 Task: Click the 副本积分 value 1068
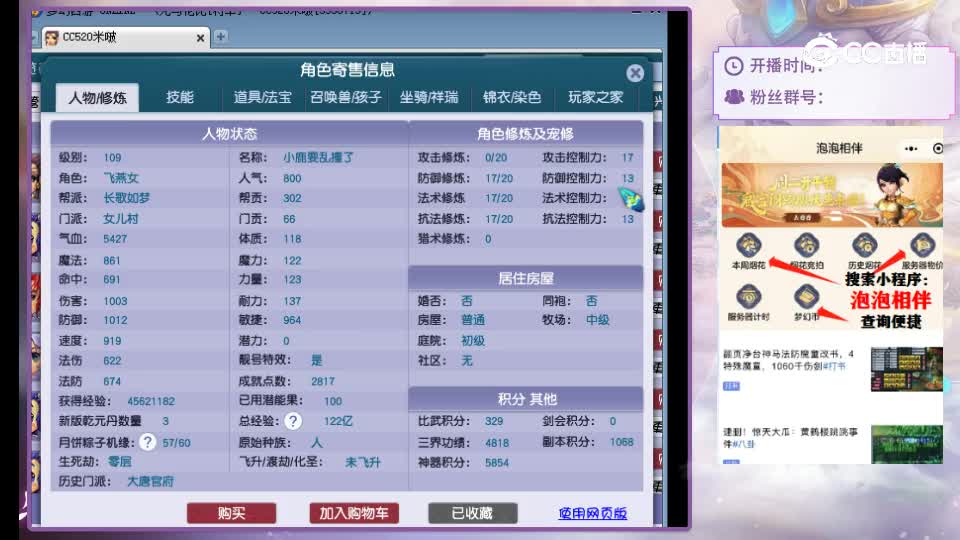click(x=621, y=442)
